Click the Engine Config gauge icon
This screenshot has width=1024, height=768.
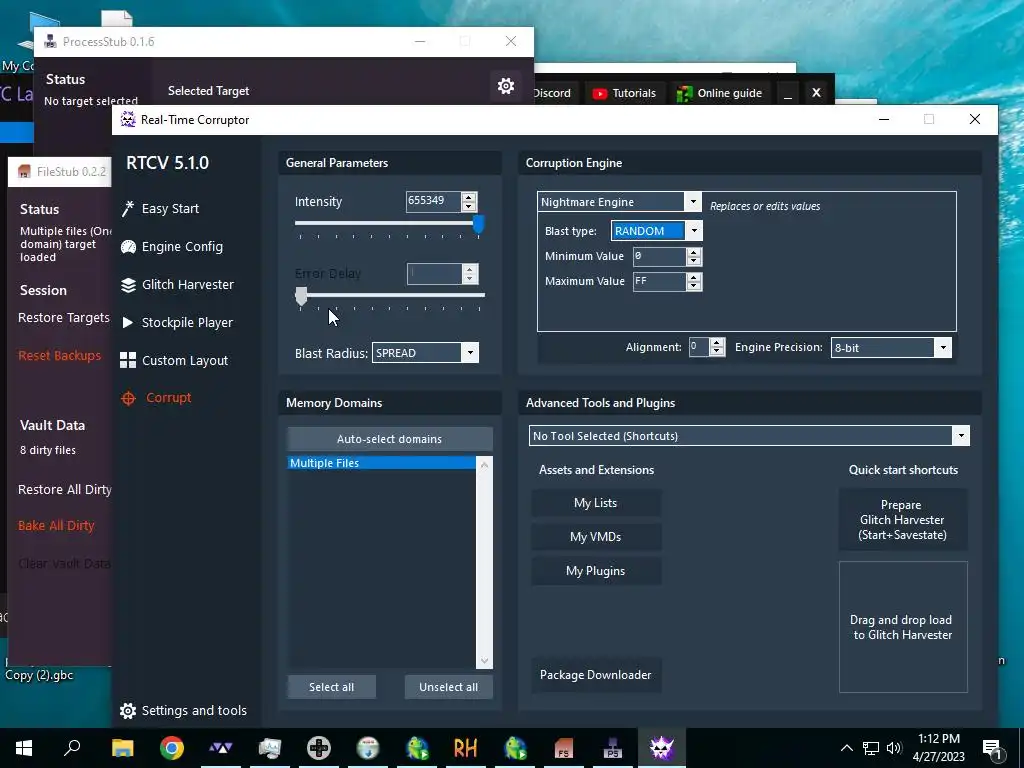pos(128,246)
